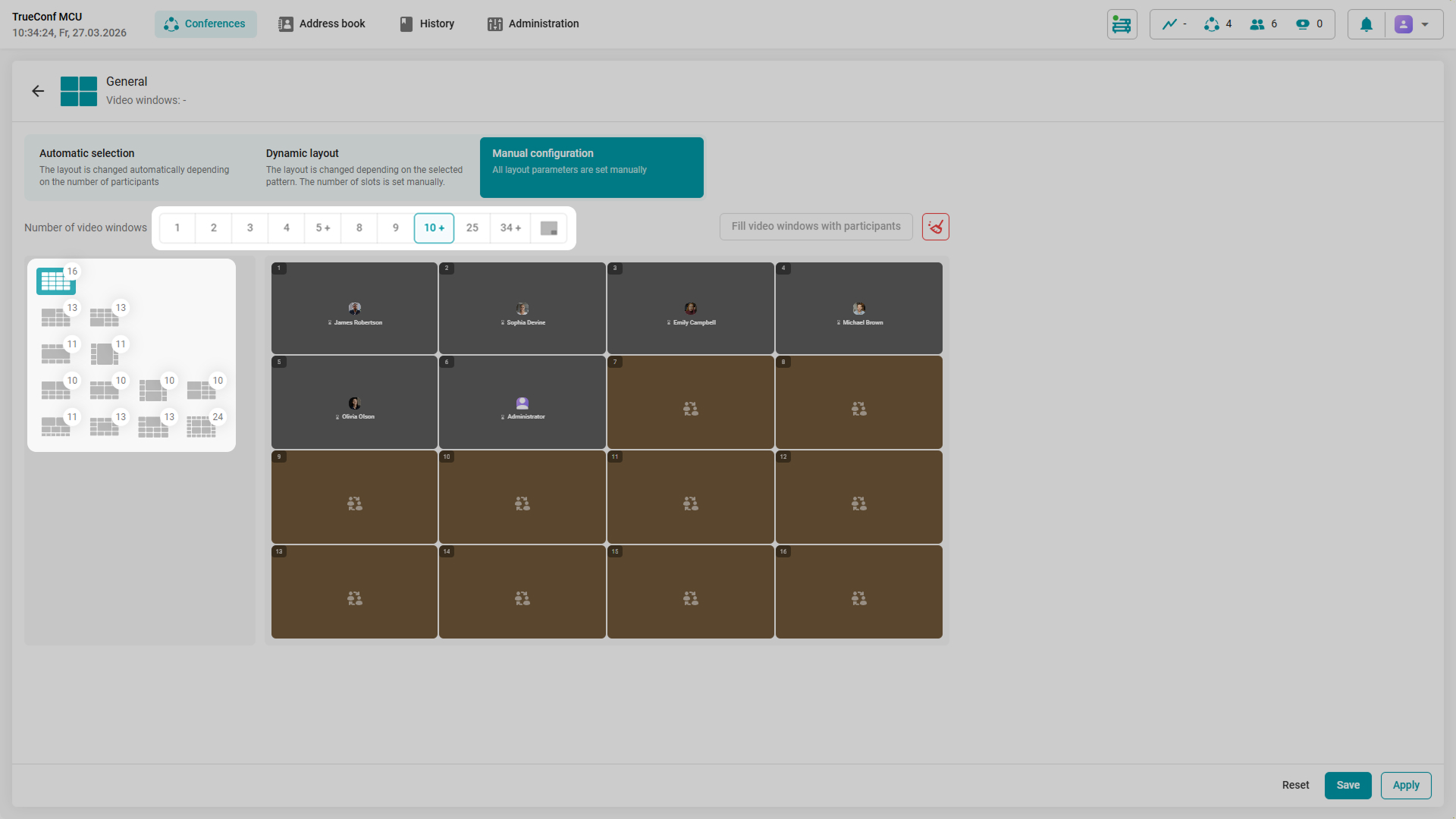Screen dimensions: 1456x819
Task: Select the 24-window layout thumbnail
Action: (x=201, y=427)
